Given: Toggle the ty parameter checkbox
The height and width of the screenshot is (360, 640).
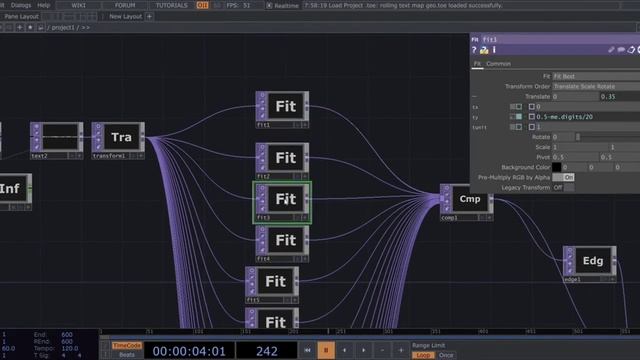Looking at the screenshot, I should click(x=531, y=117).
